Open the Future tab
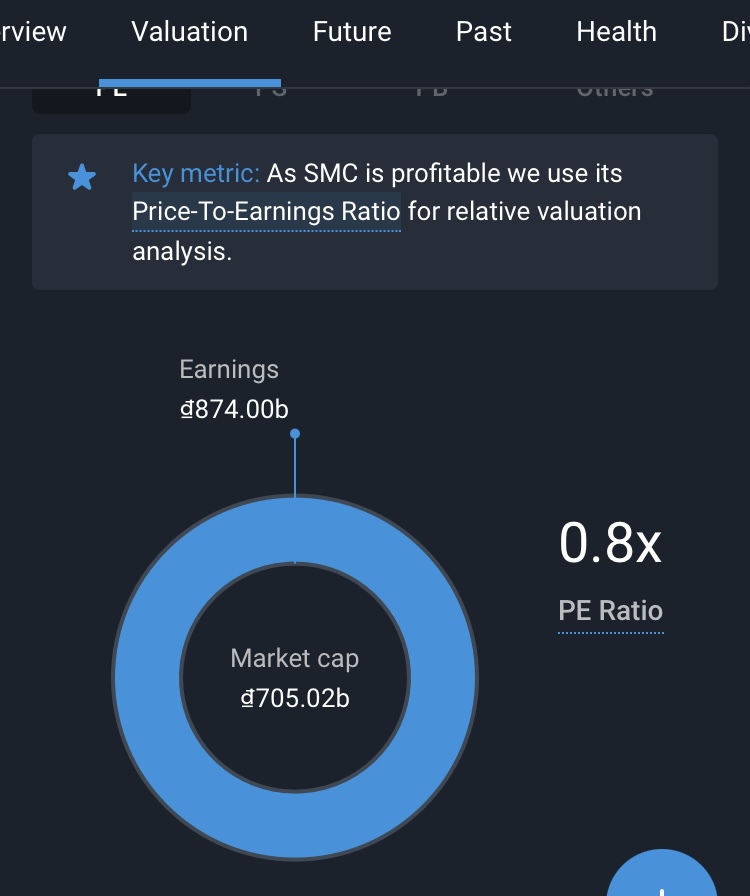Image resolution: width=750 pixels, height=896 pixels. pyautogui.click(x=352, y=32)
